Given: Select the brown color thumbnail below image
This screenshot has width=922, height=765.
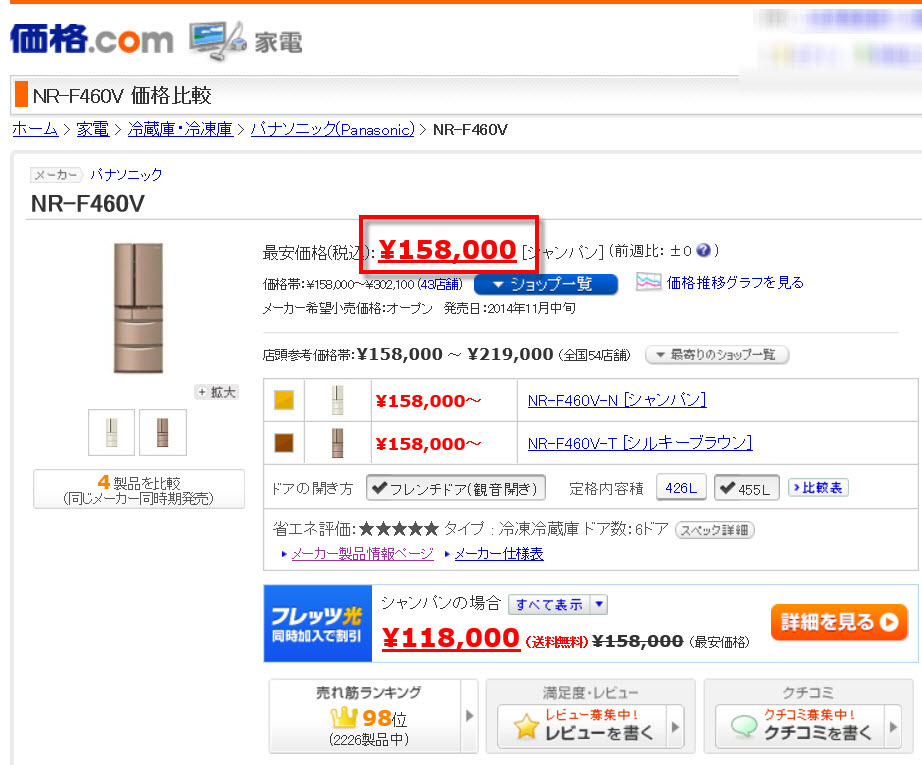Looking at the screenshot, I should click(163, 432).
